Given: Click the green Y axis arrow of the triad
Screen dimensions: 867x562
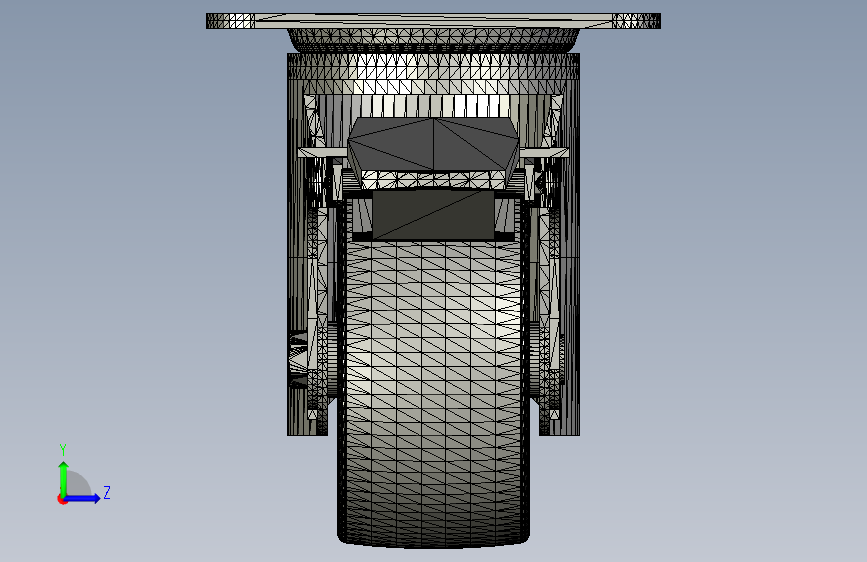Looking at the screenshot, I should tap(63, 479).
